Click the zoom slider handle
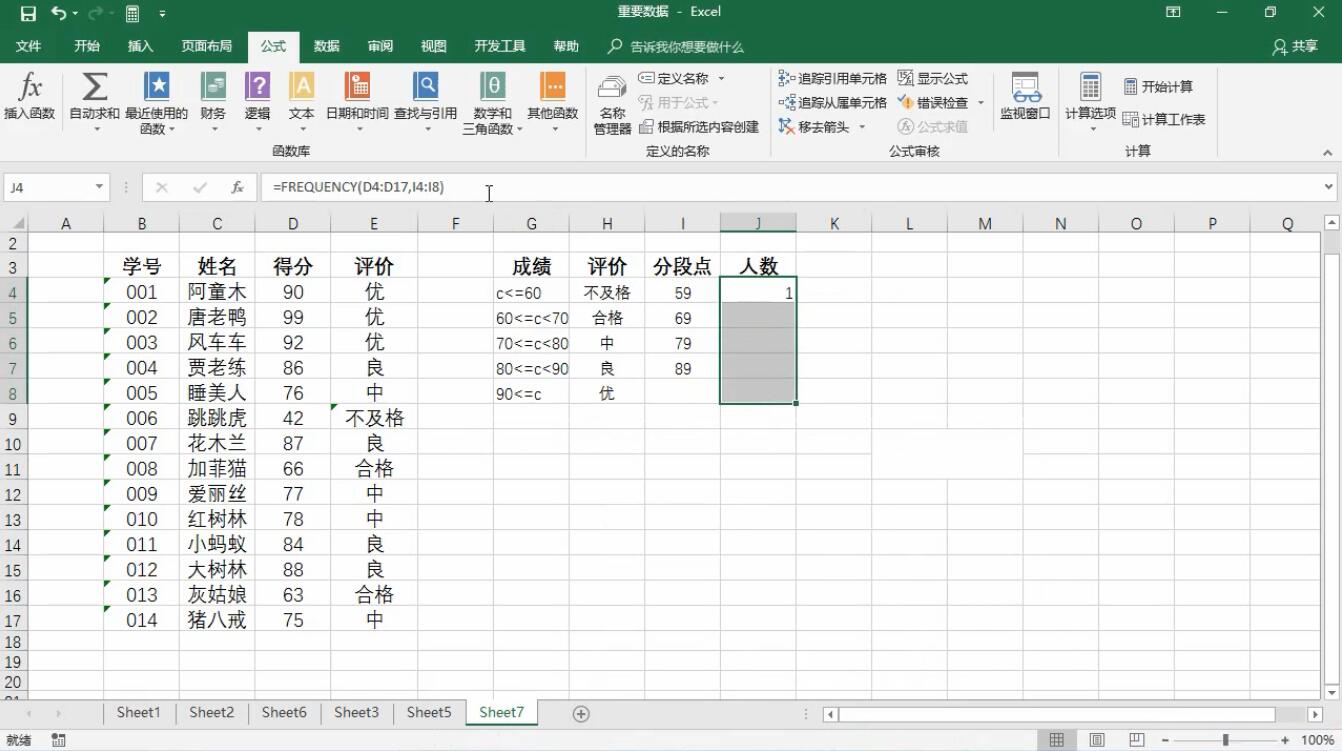The width and height of the screenshot is (1342, 751). (x=1225, y=740)
